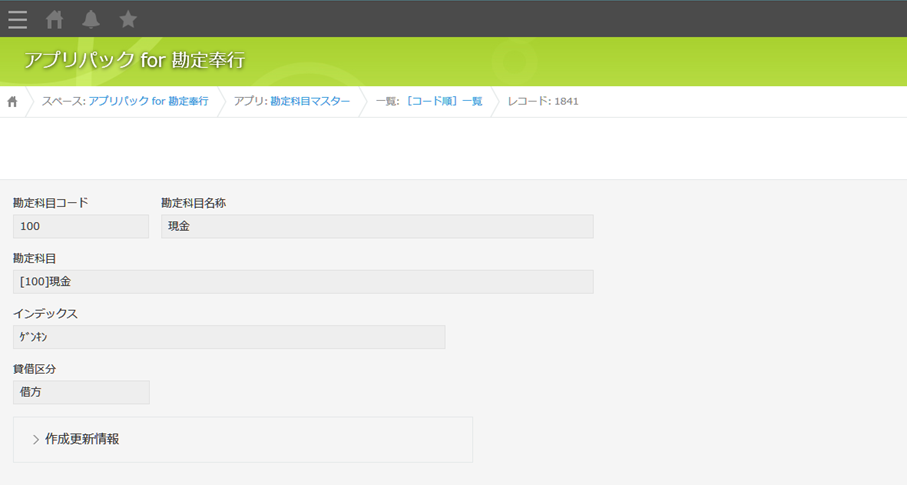Click the 勘定科目名称 field showing 現金

tap(377, 226)
